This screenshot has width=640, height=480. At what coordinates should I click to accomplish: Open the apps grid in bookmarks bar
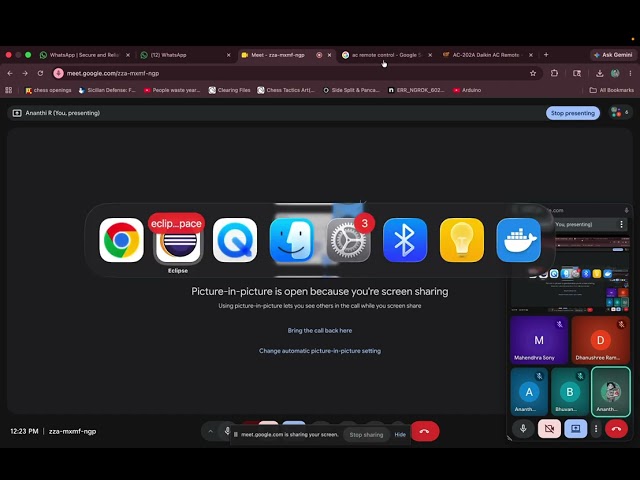[x=9, y=90]
